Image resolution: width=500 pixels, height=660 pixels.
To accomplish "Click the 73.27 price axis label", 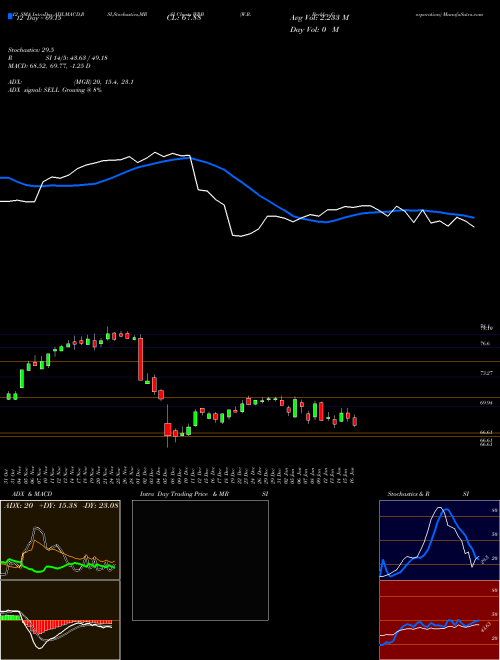I will (485, 373).
